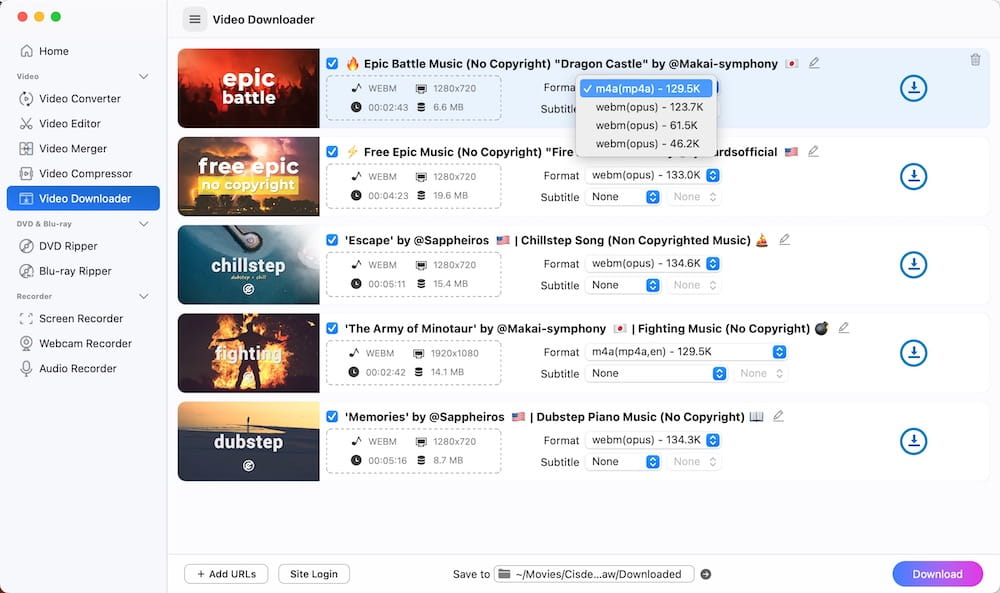Uncheck 'Escape' by Sappheiros checkbox
Image resolution: width=1000 pixels, height=593 pixels.
[x=332, y=240]
